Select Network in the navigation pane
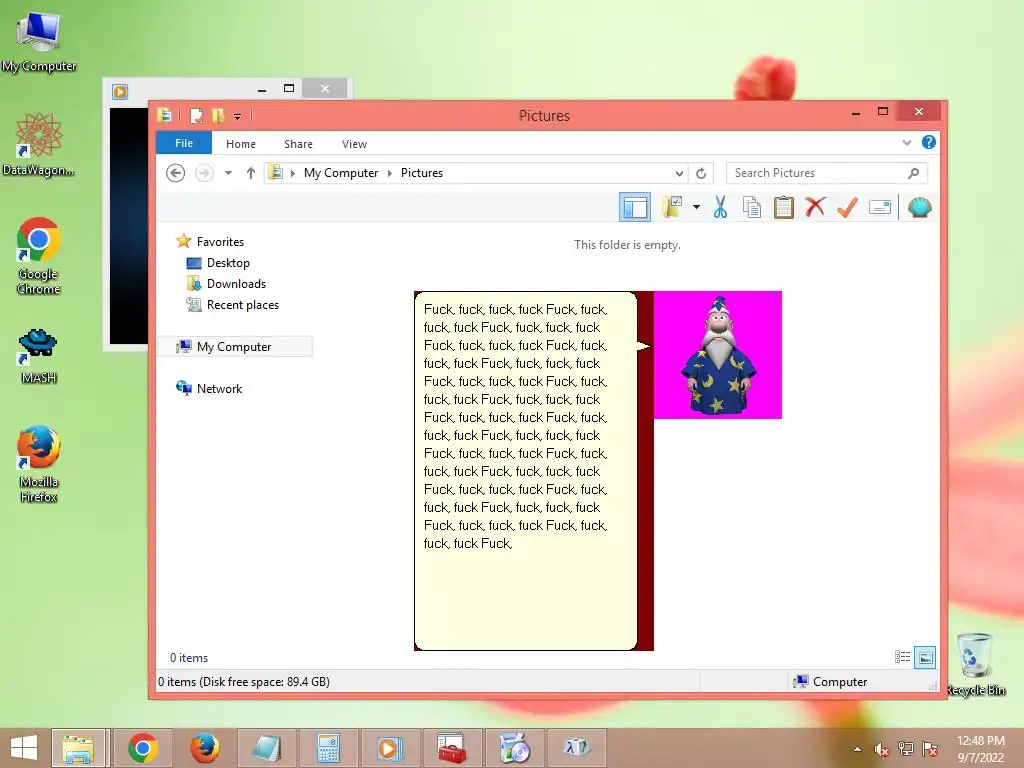 (209, 389)
